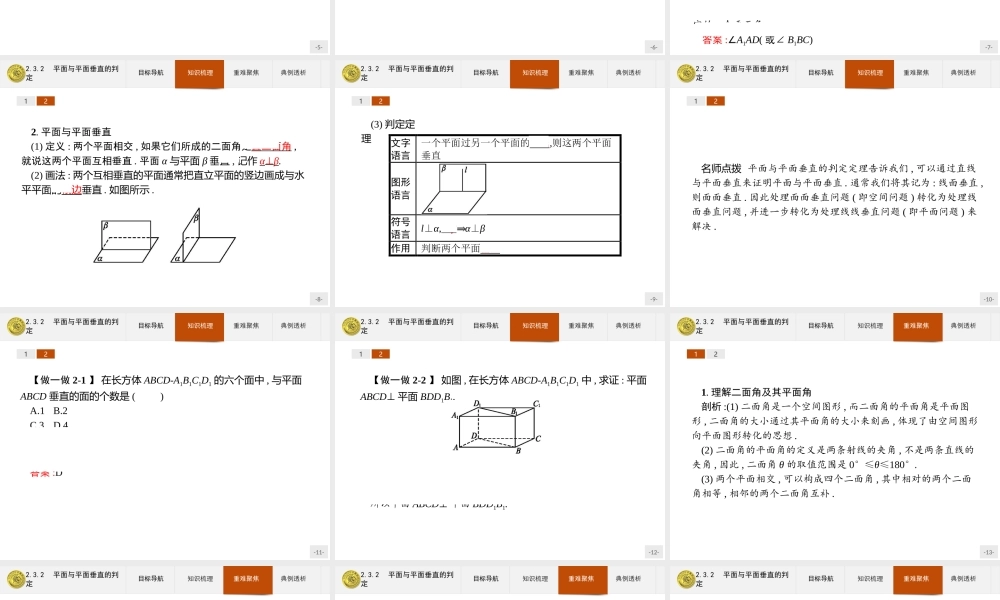The image size is (1000, 600).
Task: Switch to the 目标导航 tab on the top-left slide
Action: (x=150, y=72)
